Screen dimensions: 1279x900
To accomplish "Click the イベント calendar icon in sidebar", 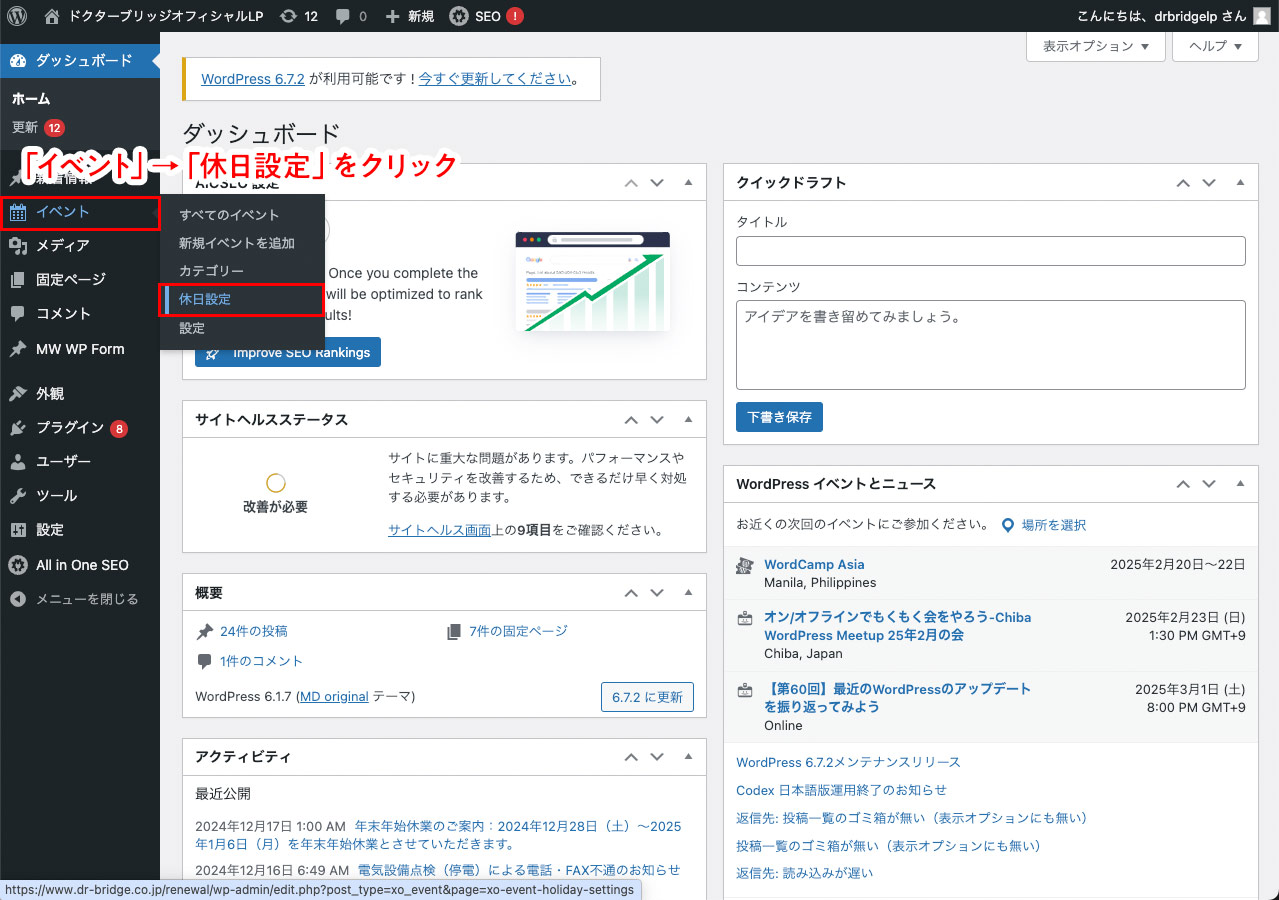I will pyautogui.click(x=18, y=212).
